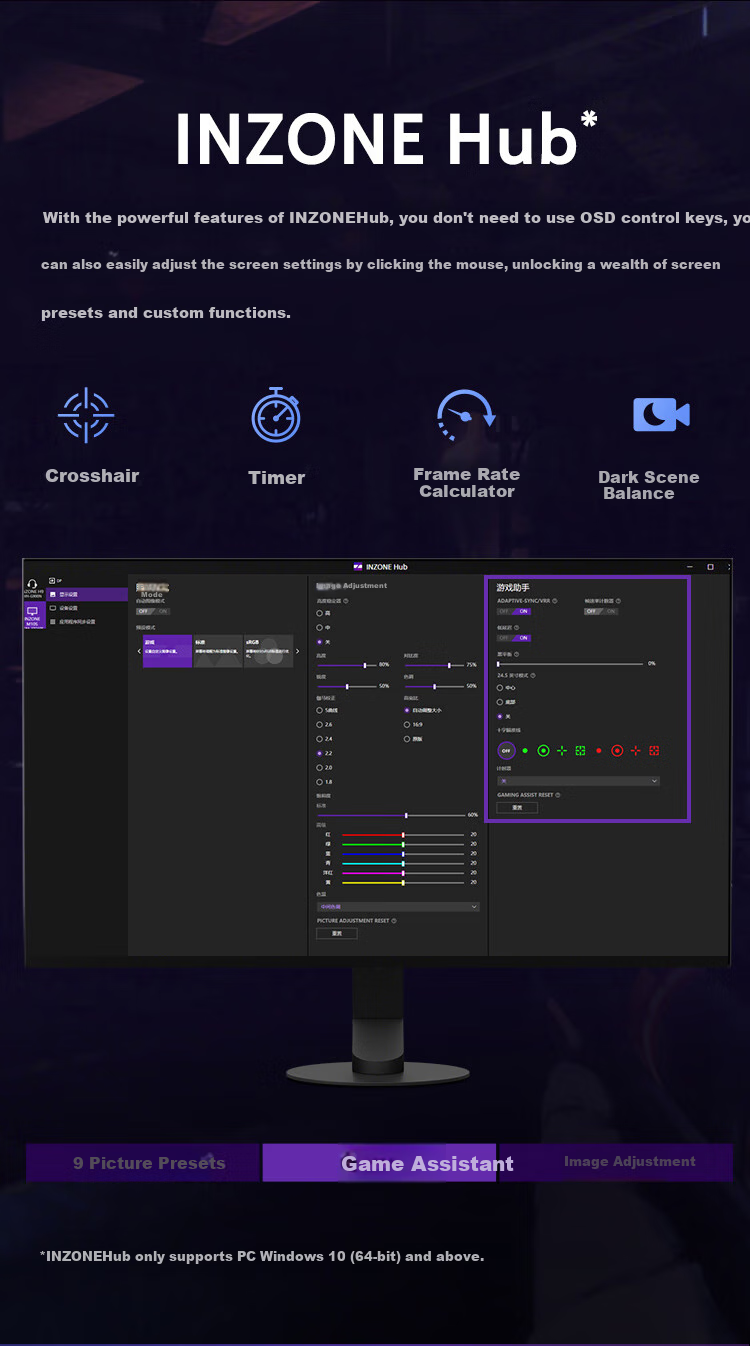Choose the red dot crosshair
The image size is (750, 1346).
[x=599, y=750]
